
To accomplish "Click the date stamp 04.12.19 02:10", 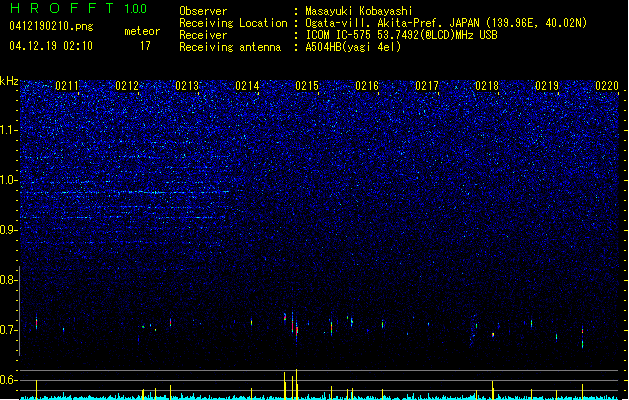I will pos(51,46).
